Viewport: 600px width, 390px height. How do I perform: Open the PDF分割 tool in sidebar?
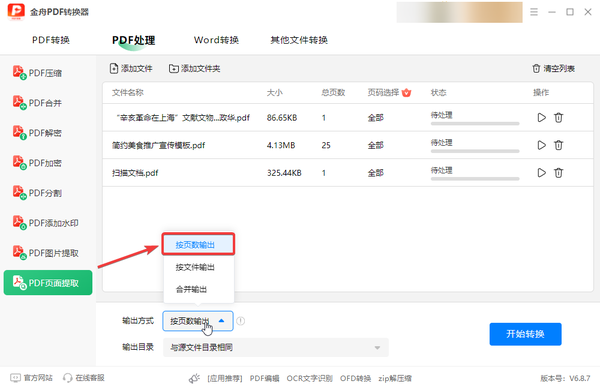click(38, 193)
